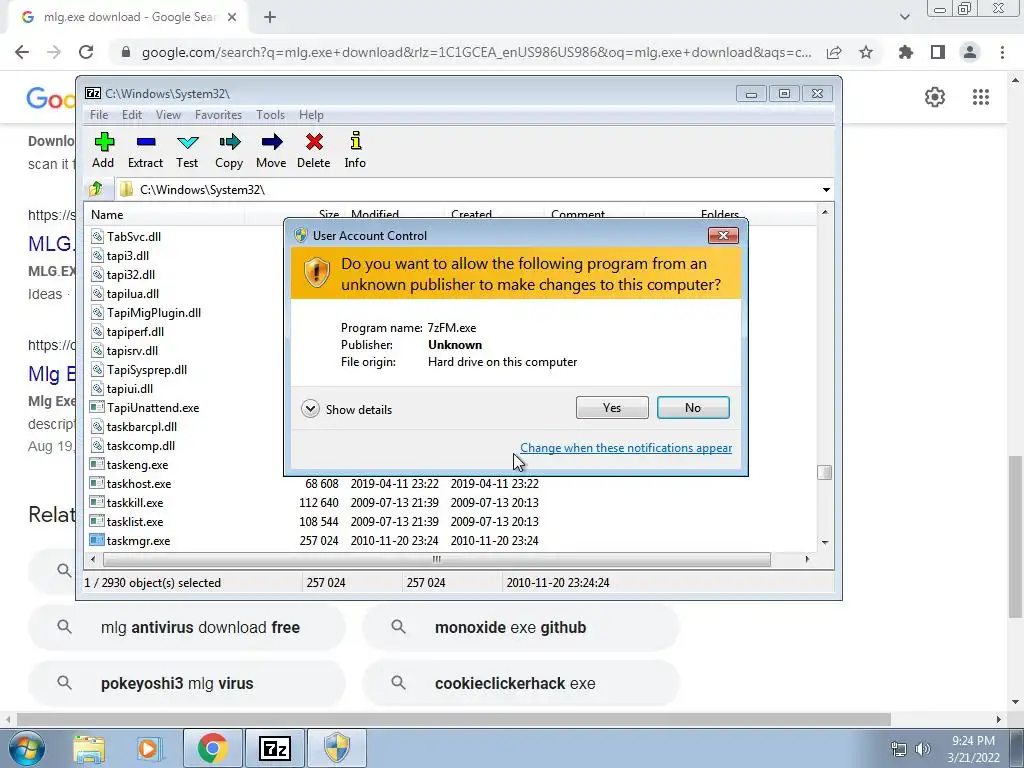Click the scroll-down arrow in 7-Zip file list
This screenshot has width=1024, height=768.
point(825,542)
